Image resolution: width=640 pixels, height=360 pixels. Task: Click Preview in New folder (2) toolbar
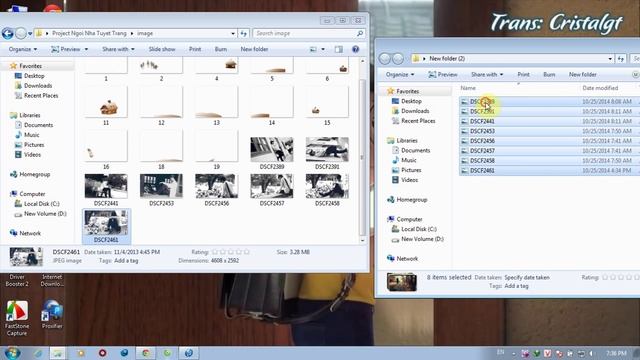(443, 75)
